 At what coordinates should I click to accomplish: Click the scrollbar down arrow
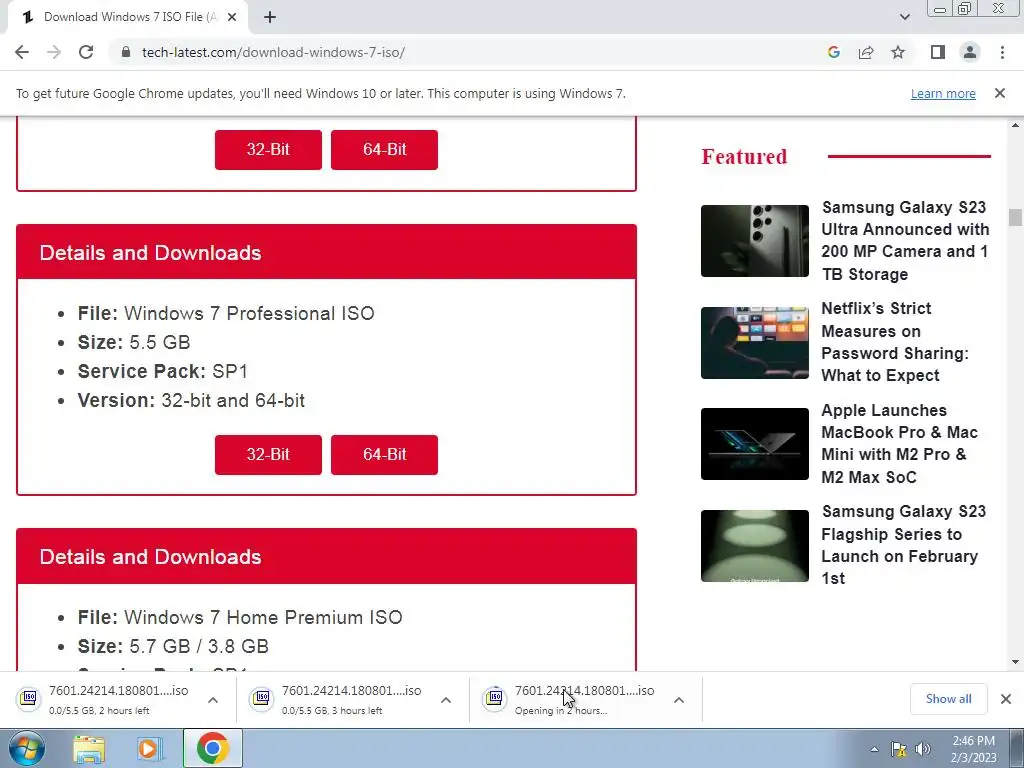(x=1015, y=662)
